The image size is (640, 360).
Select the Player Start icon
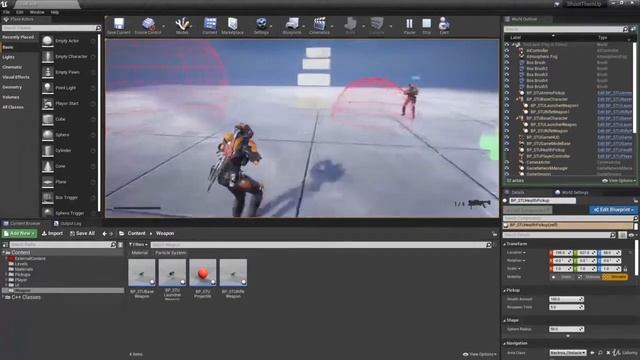click(x=48, y=104)
